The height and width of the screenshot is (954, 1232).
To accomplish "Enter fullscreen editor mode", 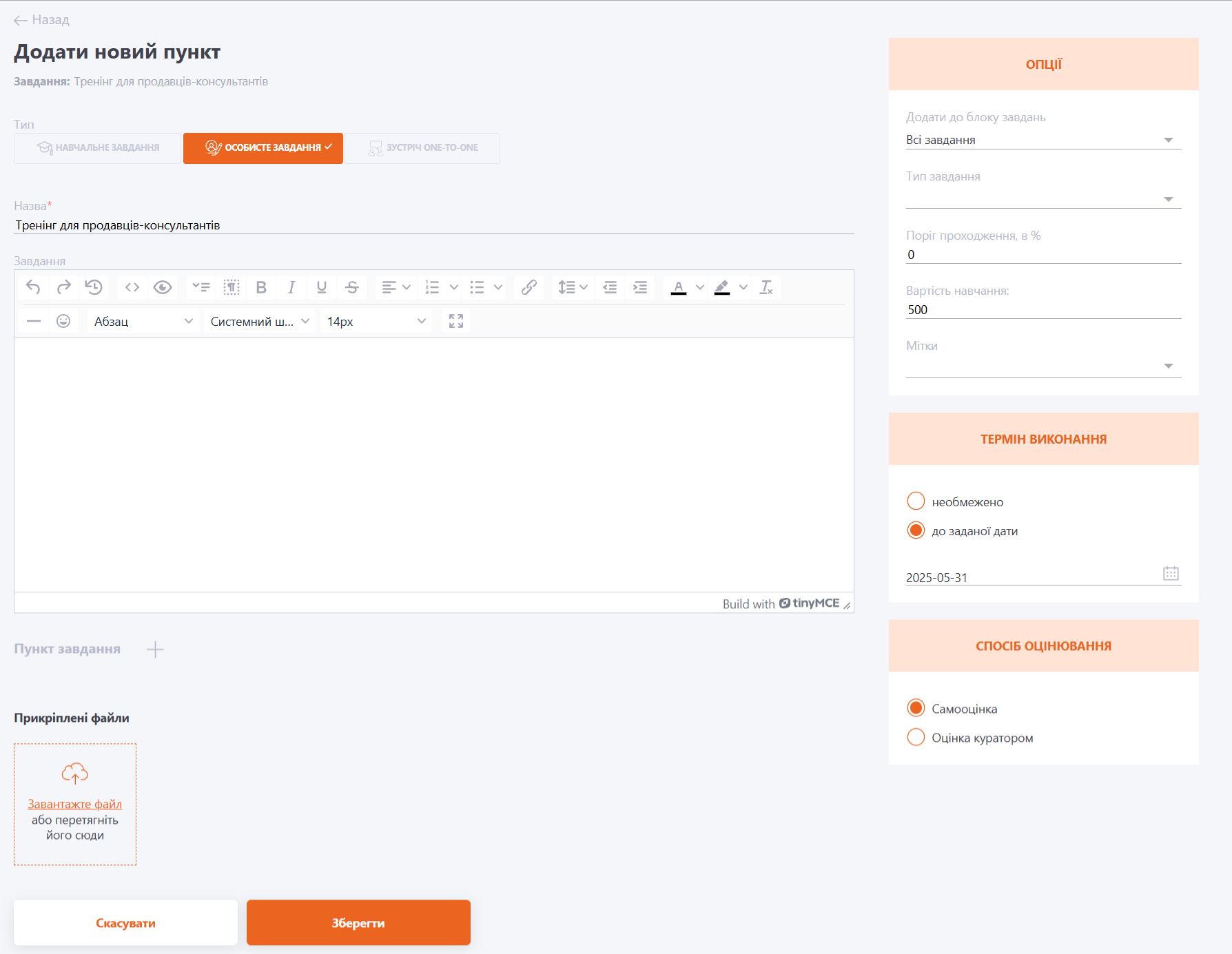I will point(456,322).
